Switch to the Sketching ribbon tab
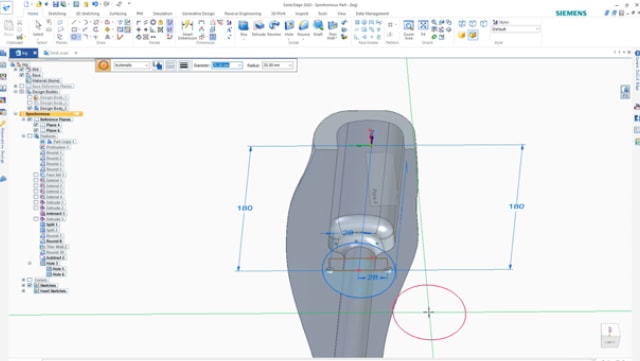640x361 pixels. (x=57, y=13)
